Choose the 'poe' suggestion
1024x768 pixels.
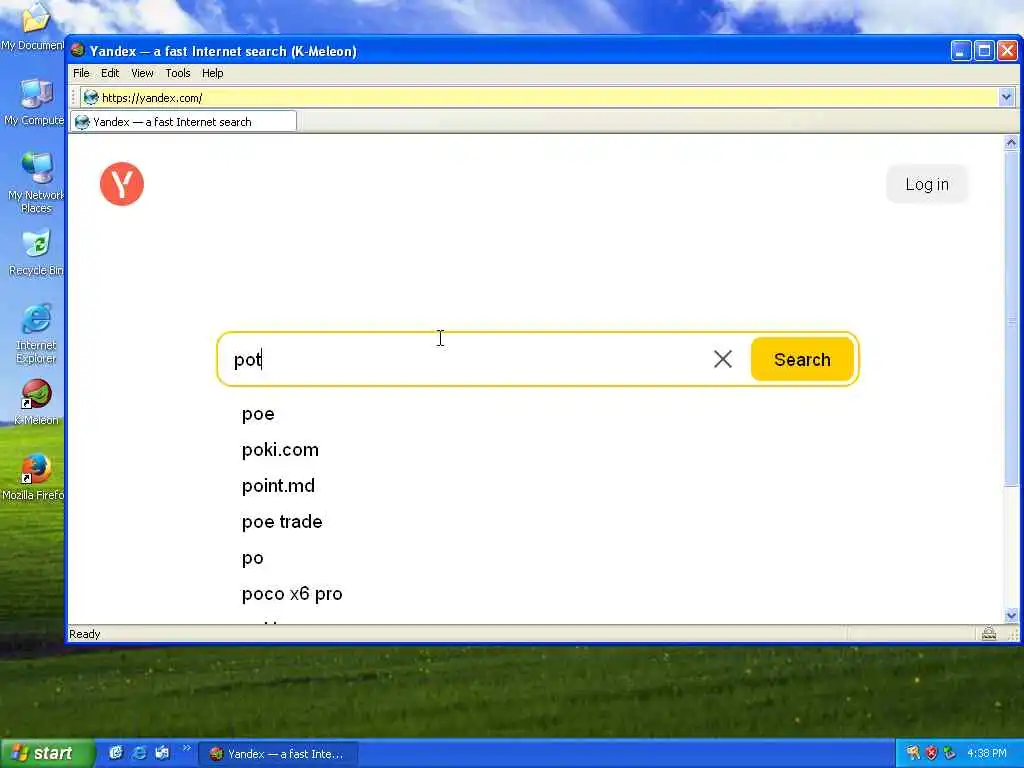(258, 414)
